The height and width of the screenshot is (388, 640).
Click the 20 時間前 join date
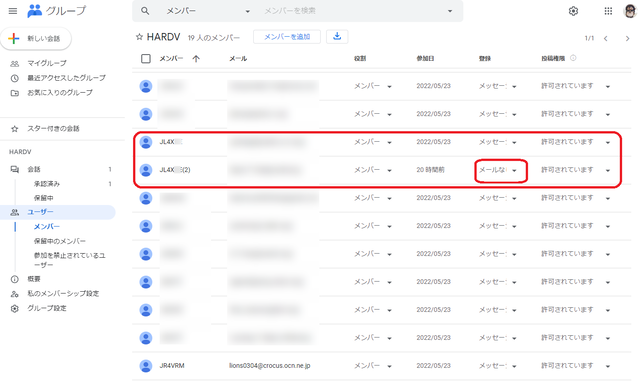point(430,170)
